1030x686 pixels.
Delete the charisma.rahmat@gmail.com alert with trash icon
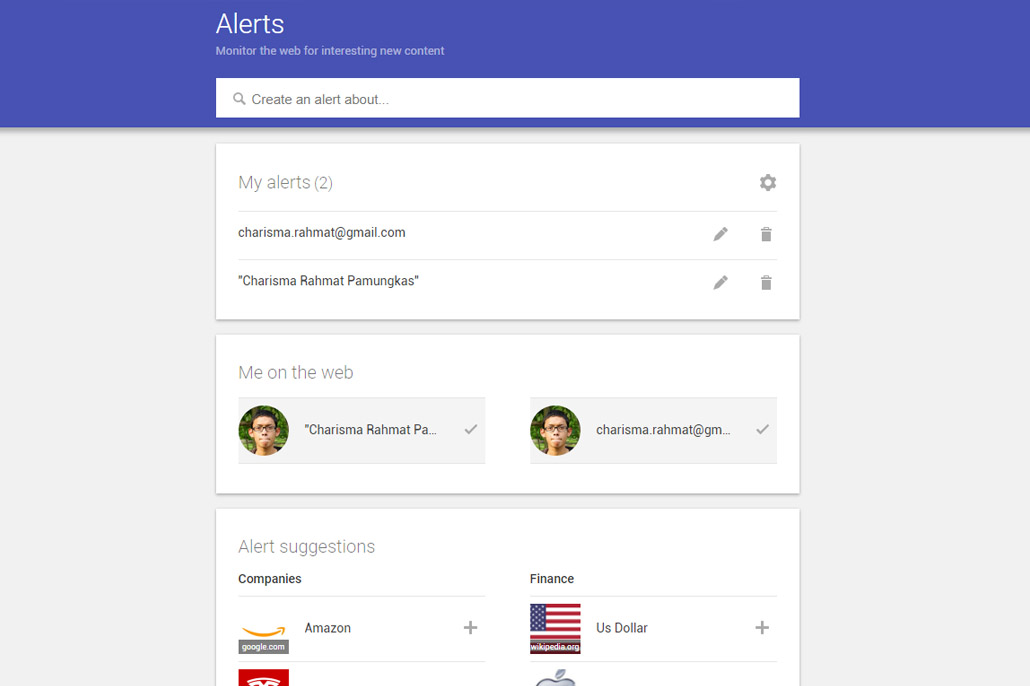[x=766, y=234]
